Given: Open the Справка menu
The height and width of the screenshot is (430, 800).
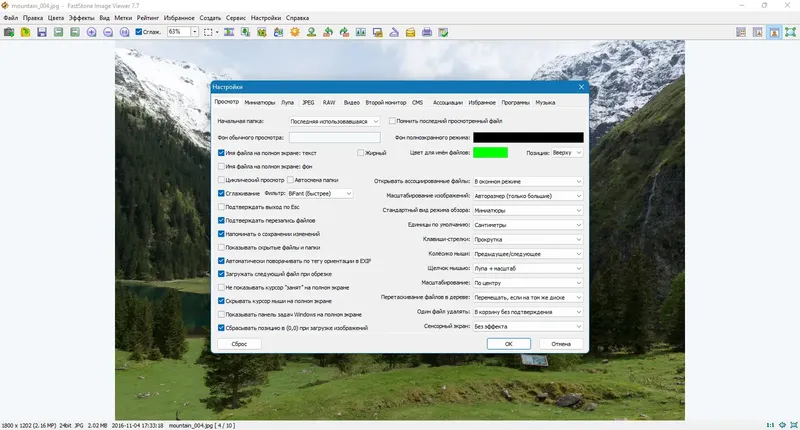Looking at the screenshot, I should click(x=297, y=18).
